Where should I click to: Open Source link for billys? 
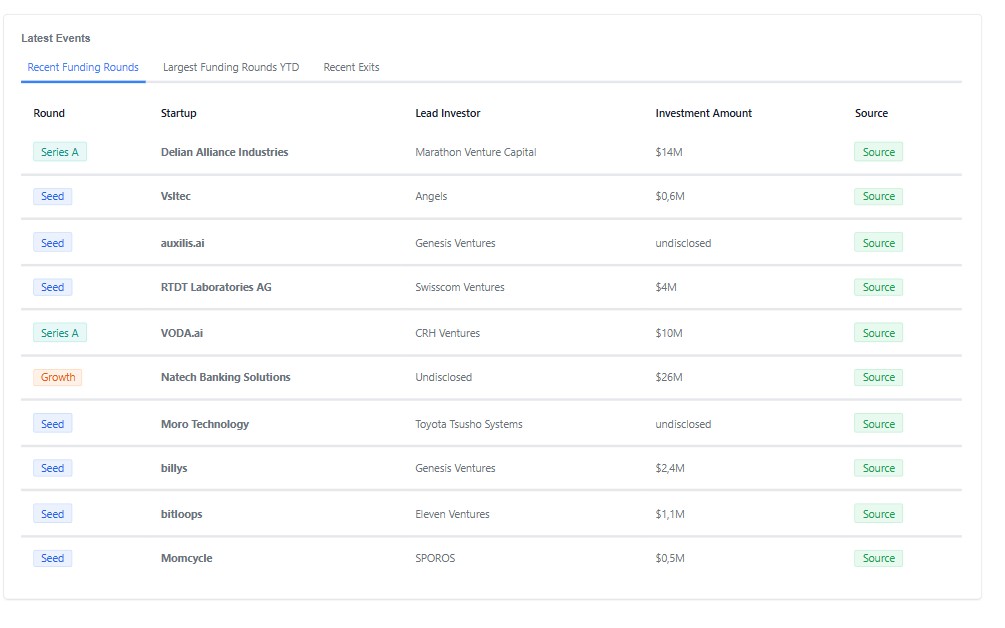click(x=878, y=468)
